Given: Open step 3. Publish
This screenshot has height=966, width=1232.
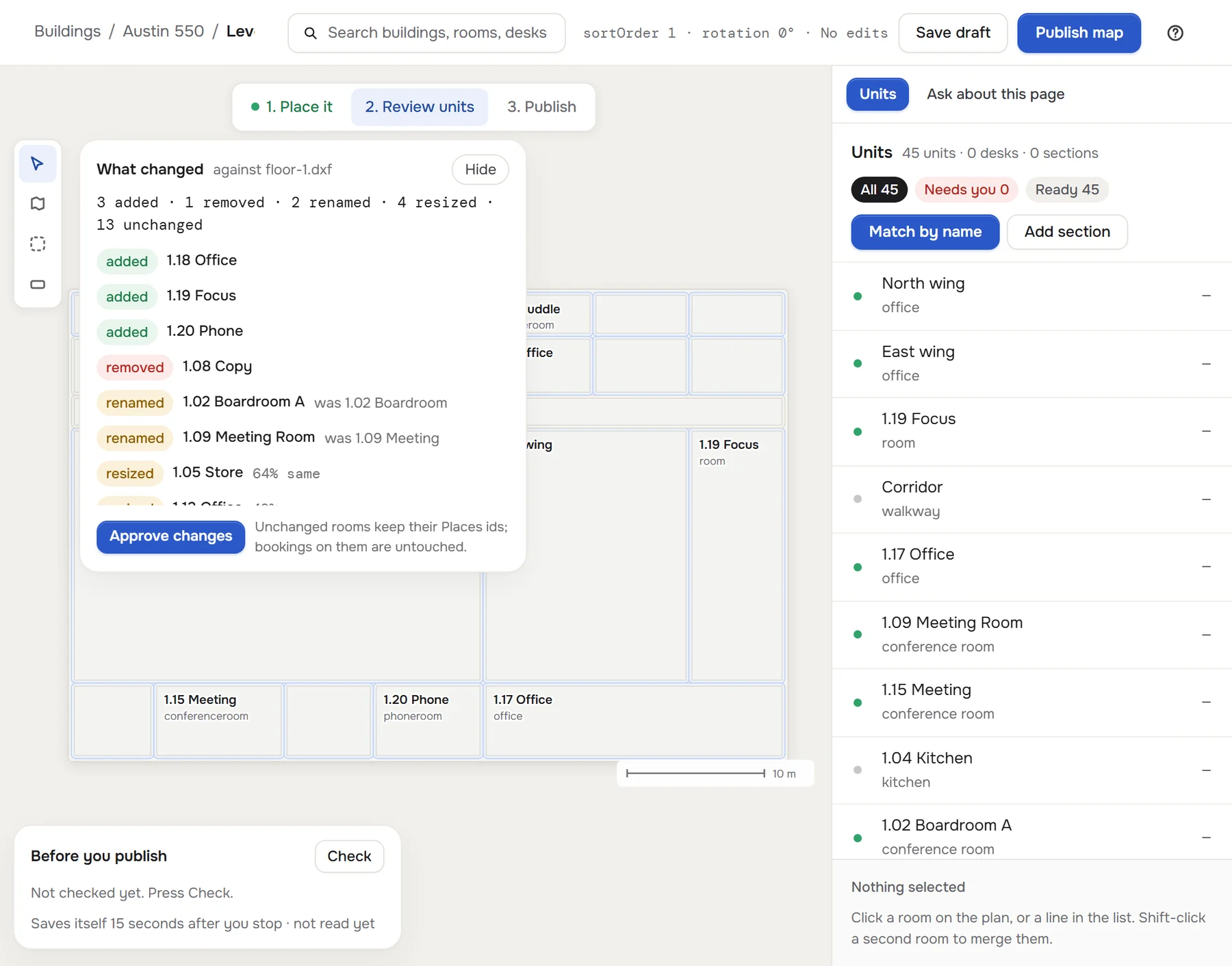Looking at the screenshot, I should tap(541, 107).
